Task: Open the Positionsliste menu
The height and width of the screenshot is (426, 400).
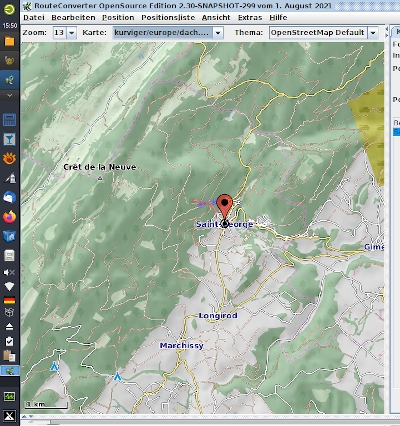Action: click(168, 18)
